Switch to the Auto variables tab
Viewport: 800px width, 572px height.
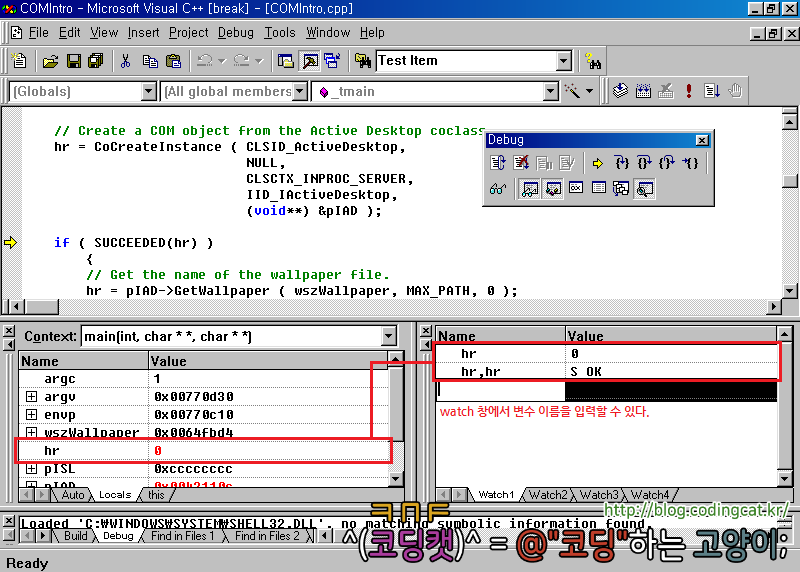73,495
